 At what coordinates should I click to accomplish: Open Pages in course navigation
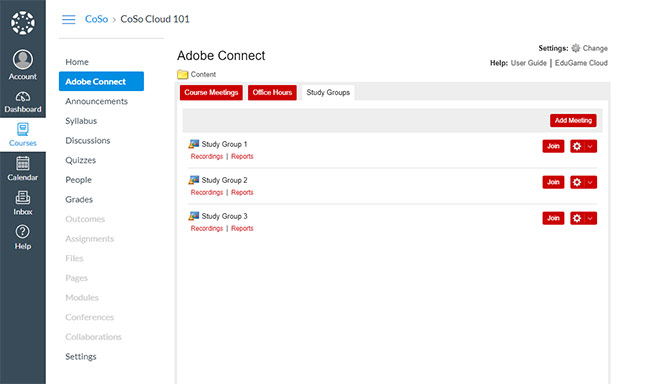[77, 278]
